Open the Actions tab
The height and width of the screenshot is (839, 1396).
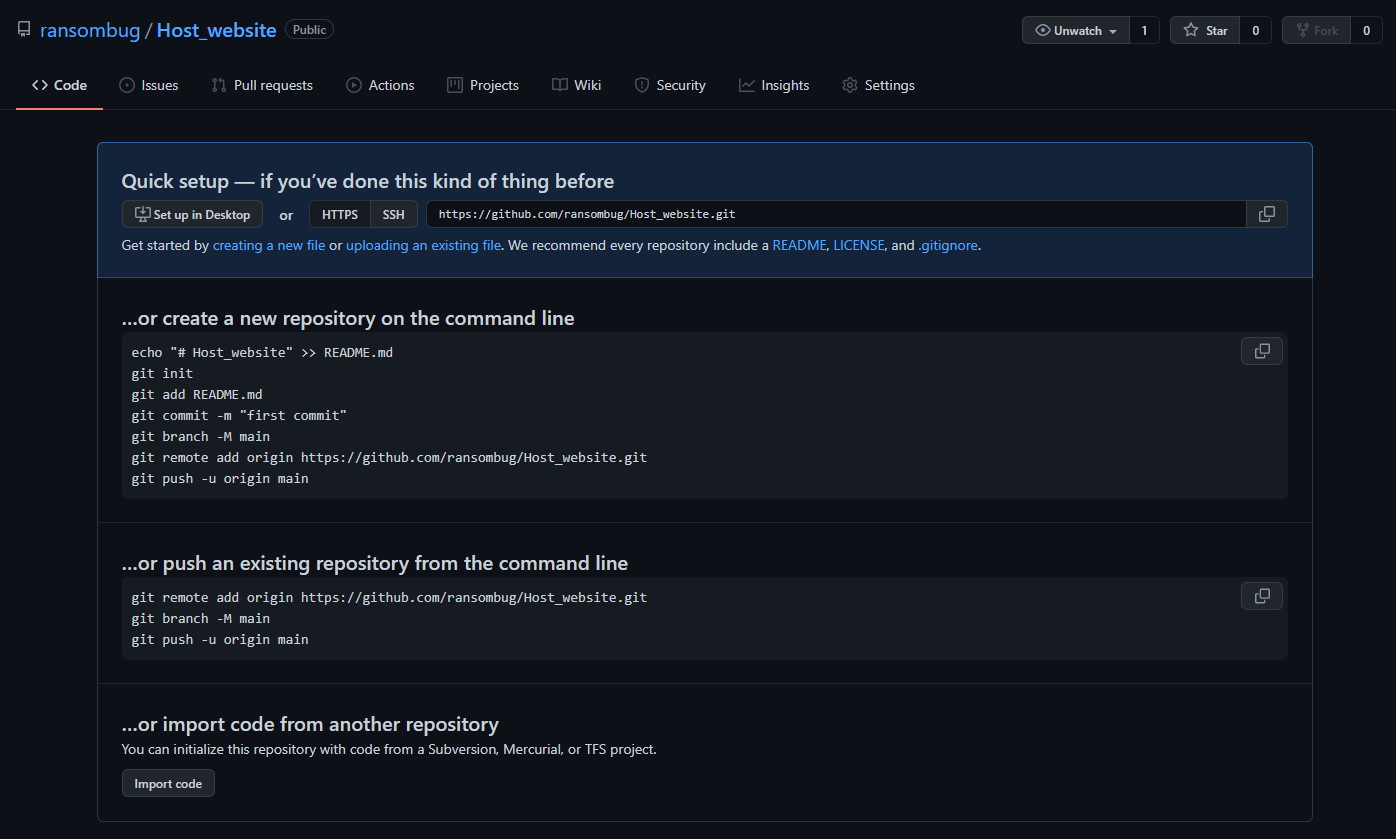380,85
